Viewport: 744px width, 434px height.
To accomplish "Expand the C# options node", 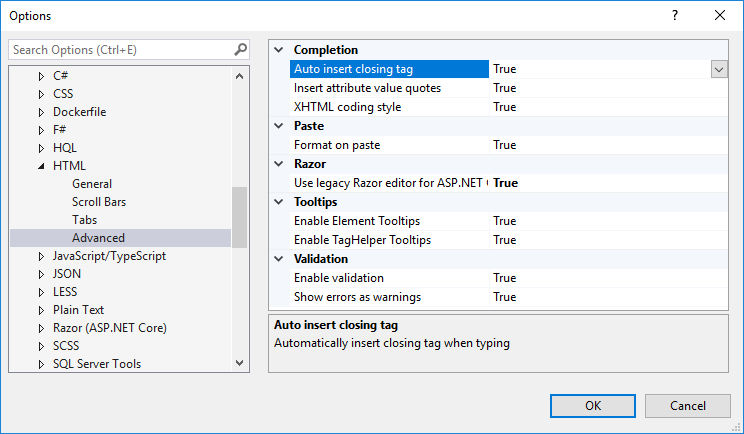I will (x=41, y=76).
